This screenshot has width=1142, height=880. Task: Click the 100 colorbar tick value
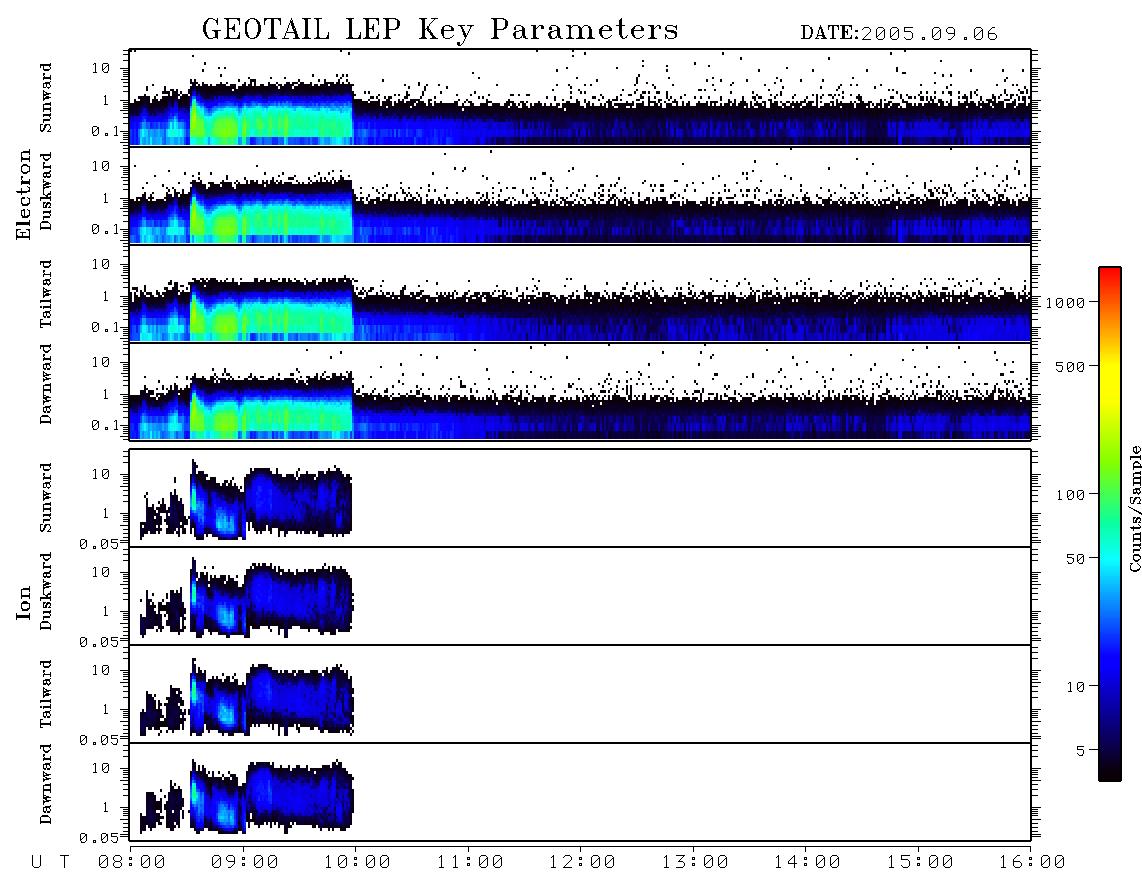pos(1070,495)
